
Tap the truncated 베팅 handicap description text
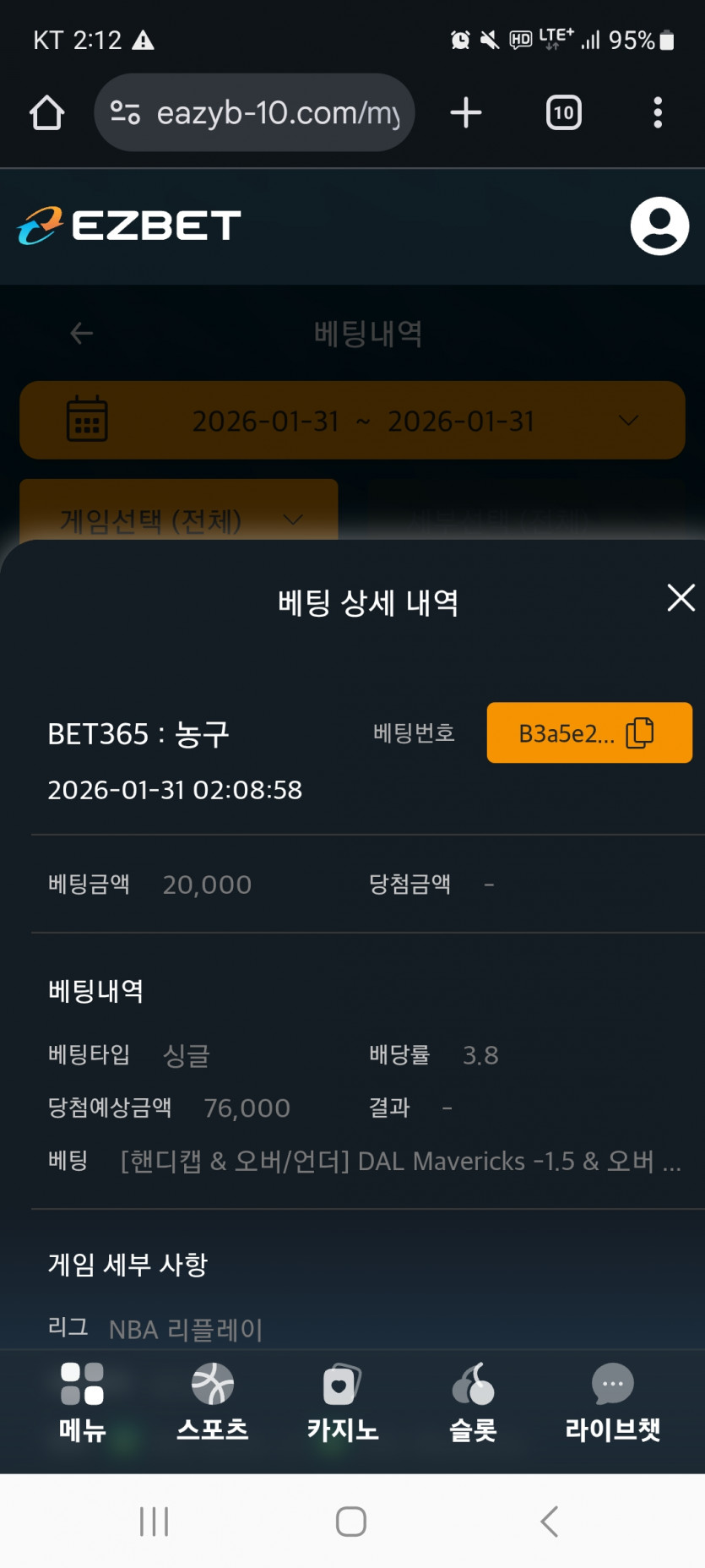coord(400,1162)
